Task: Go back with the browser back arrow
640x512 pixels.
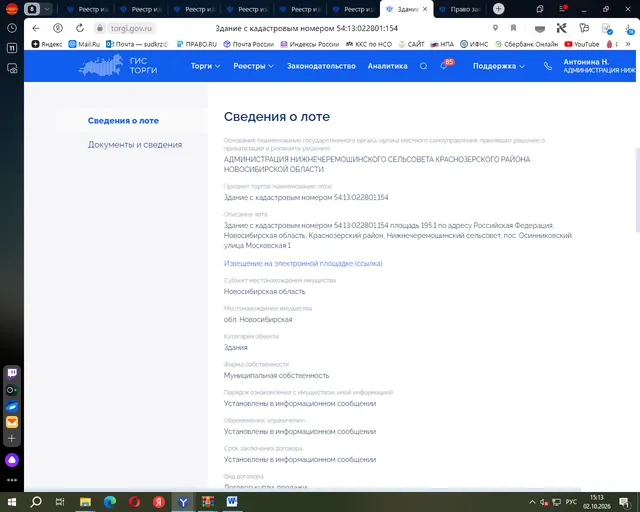Action: [36, 28]
